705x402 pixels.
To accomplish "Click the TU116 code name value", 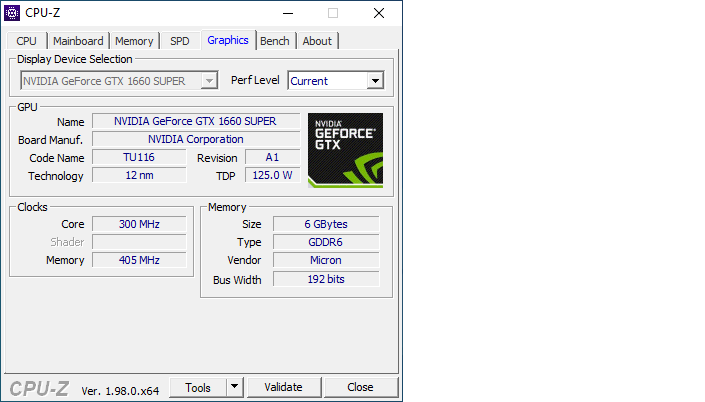I will coord(139,157).
